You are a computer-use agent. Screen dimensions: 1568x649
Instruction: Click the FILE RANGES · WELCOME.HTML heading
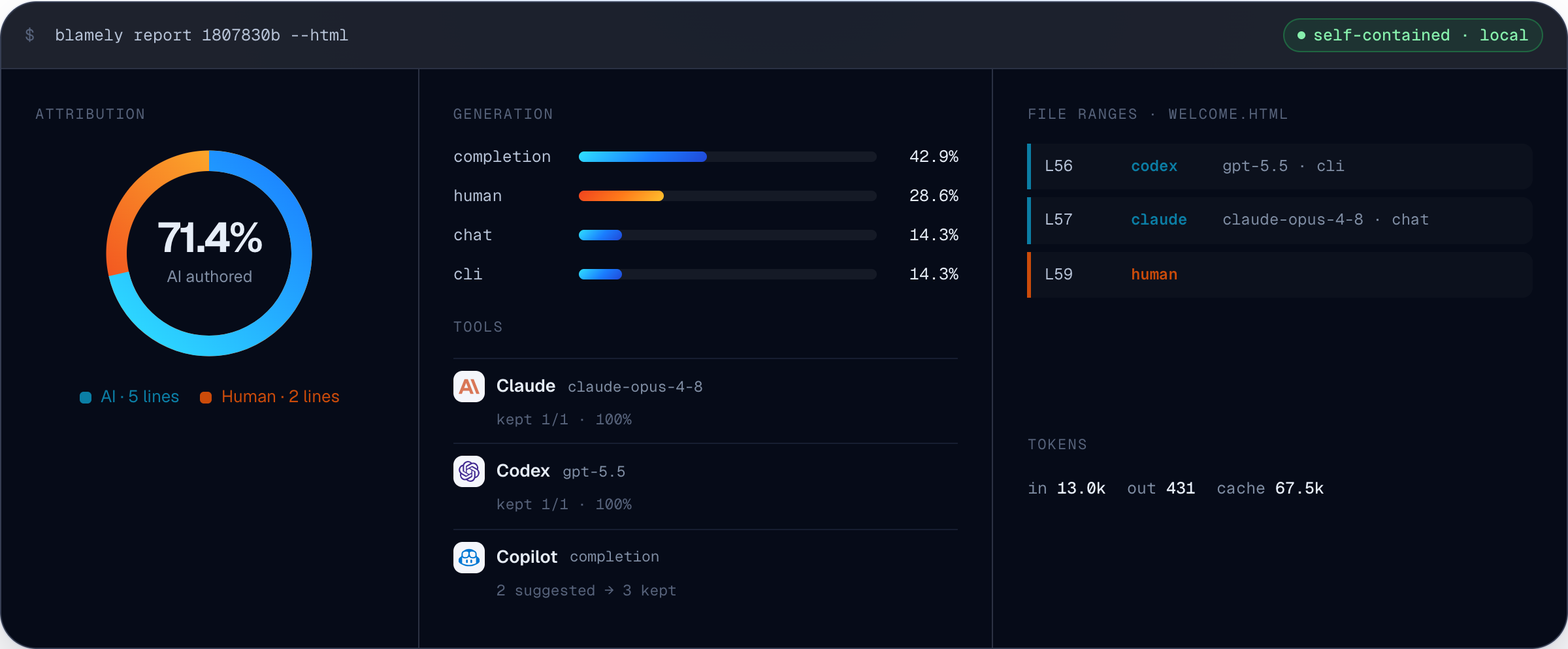1158,114
